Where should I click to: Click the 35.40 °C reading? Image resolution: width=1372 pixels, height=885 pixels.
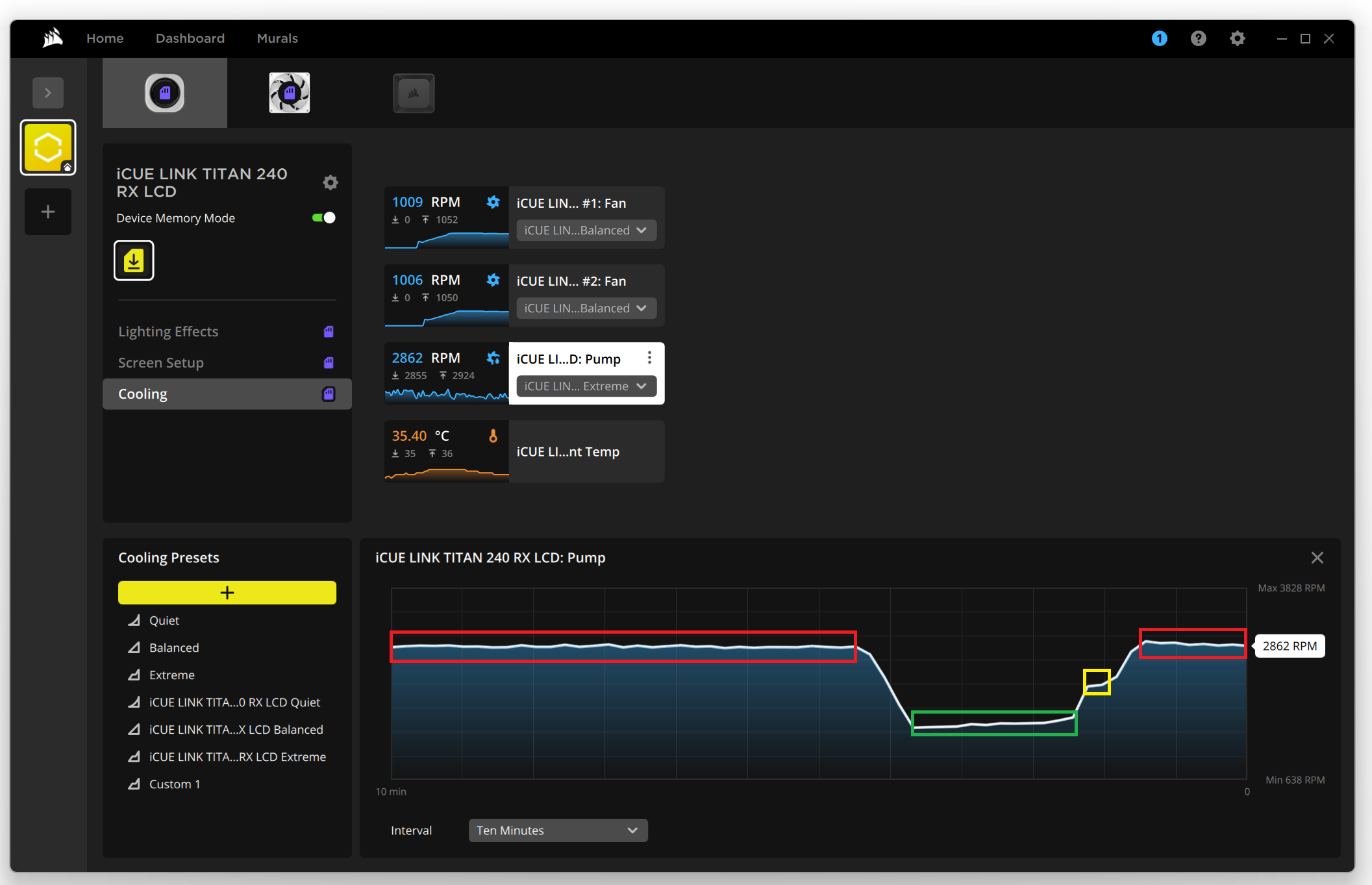coord(420,436)
